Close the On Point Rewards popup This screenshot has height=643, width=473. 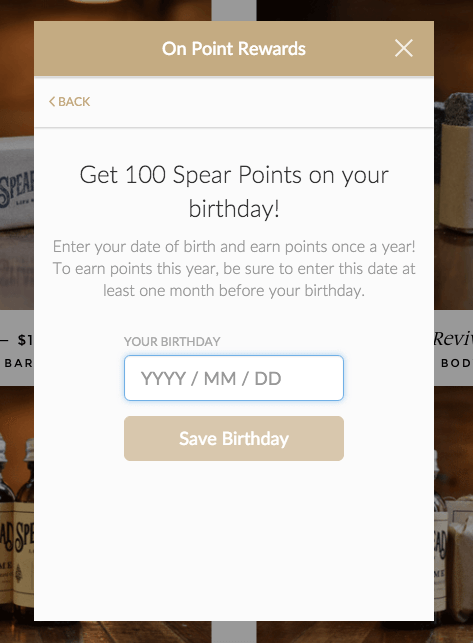click(404, 48)
